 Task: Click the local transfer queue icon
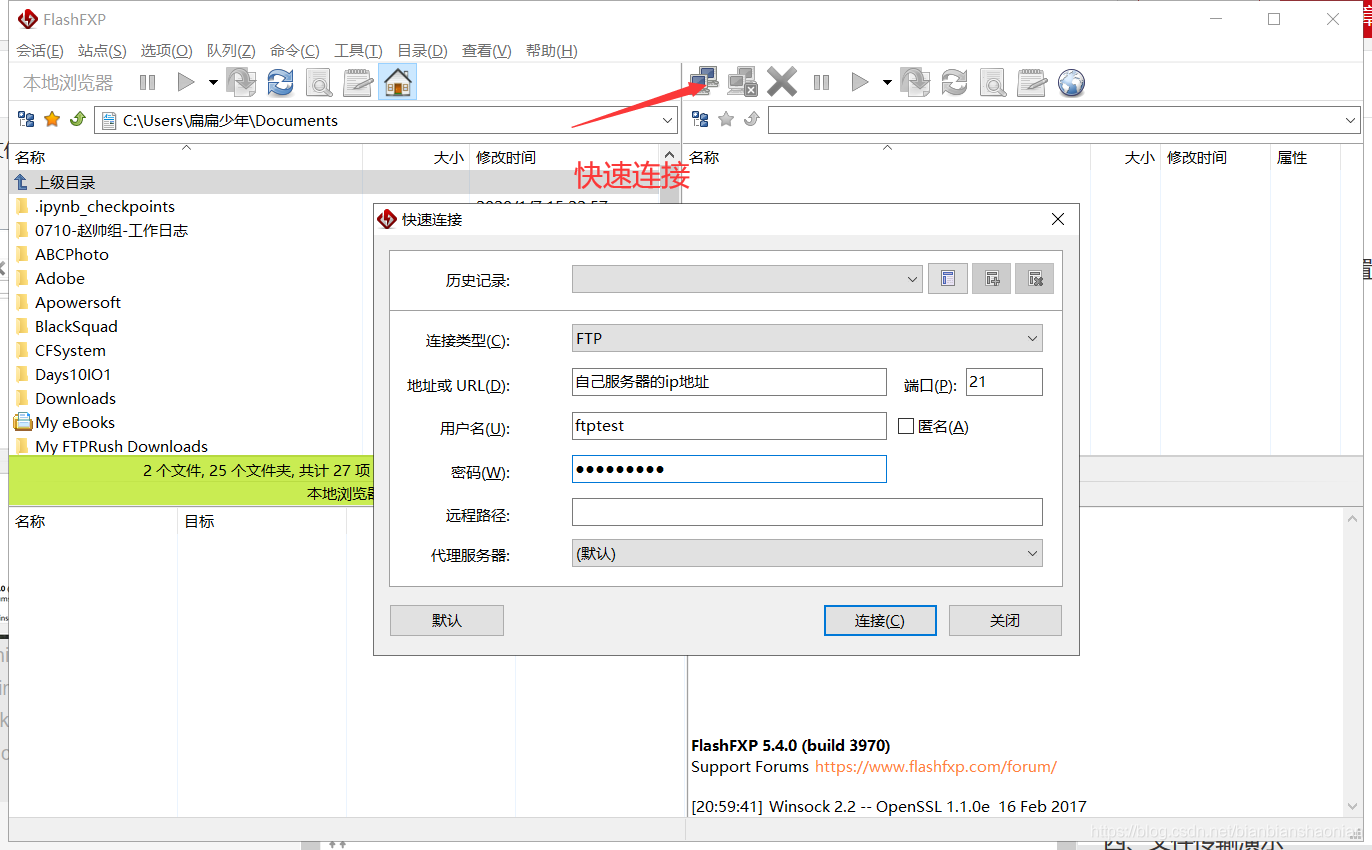pos(242,82)
